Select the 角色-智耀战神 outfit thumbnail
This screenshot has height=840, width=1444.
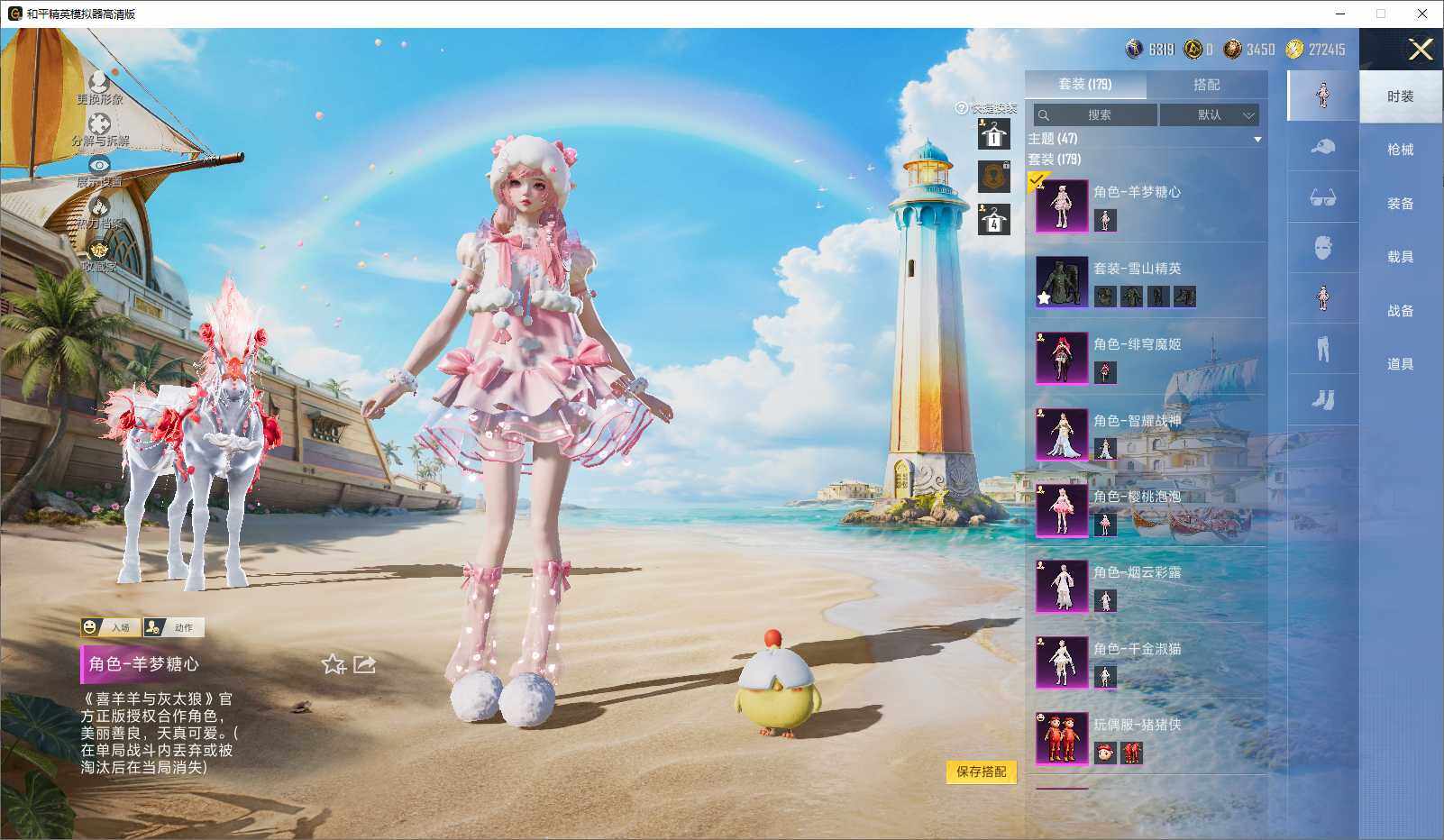pyautogui.click(x=1062, y=434)
